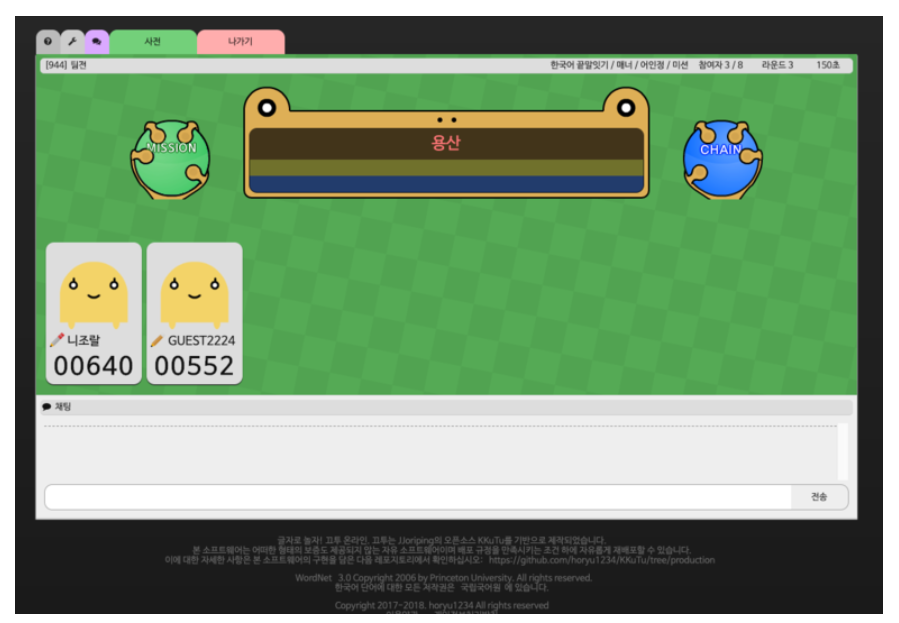Open the purple chat bubble tab

pos(96,42)
